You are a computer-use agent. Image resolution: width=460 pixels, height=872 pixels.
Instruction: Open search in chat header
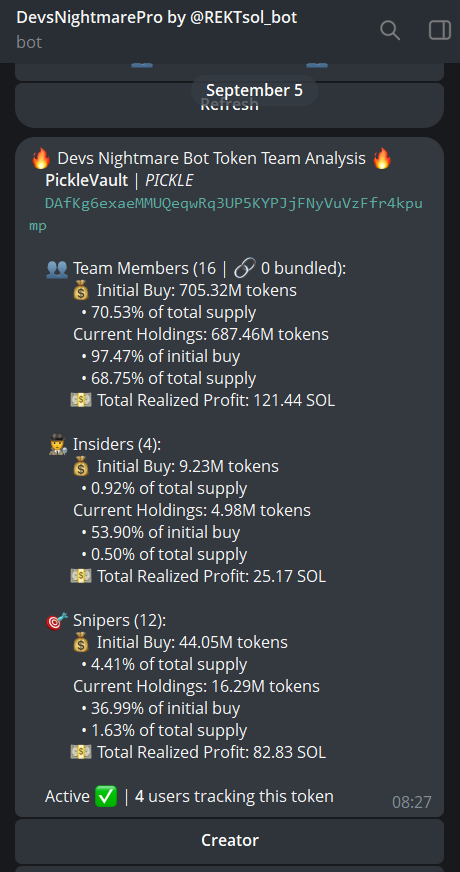(x=389, y=30)
